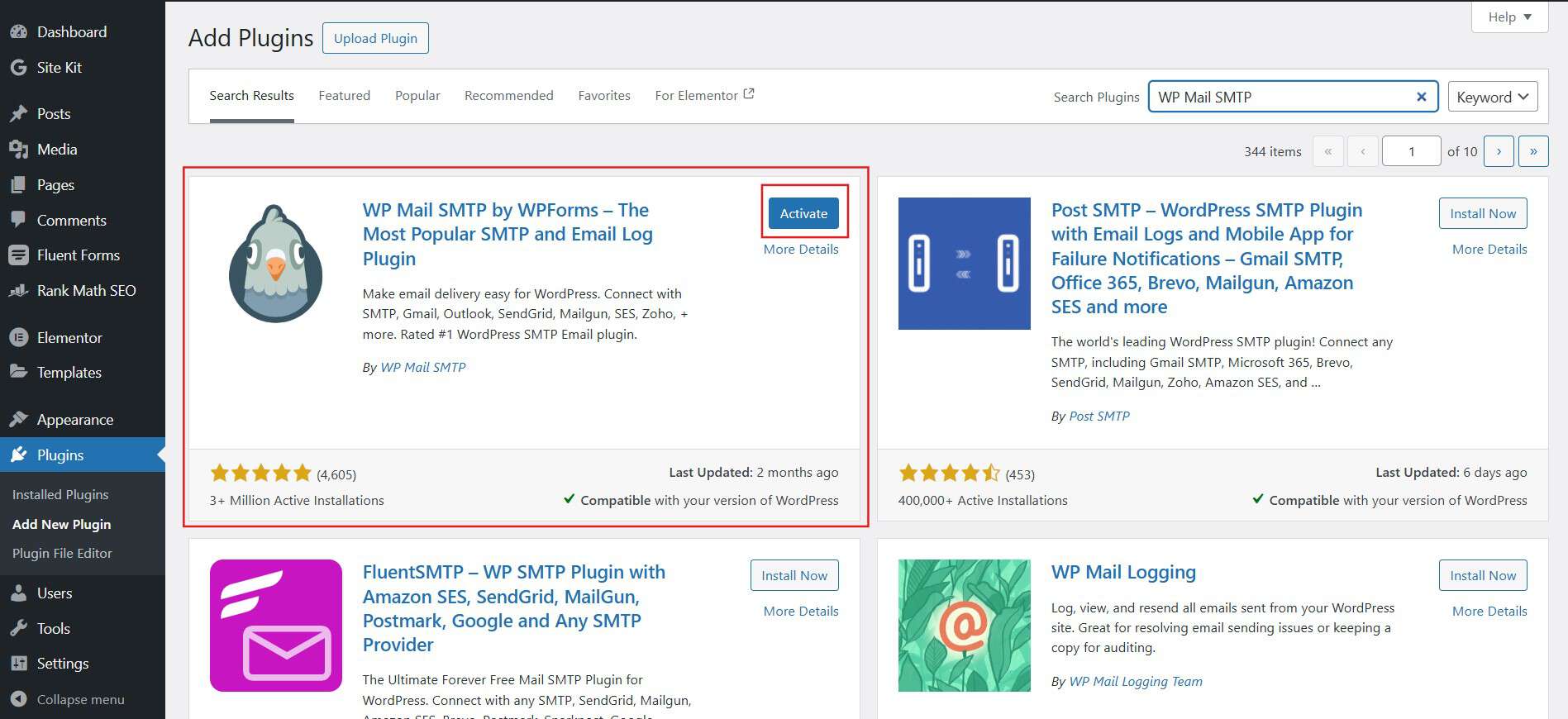Click the WP Mail SMTP author link

coord(423,367)
